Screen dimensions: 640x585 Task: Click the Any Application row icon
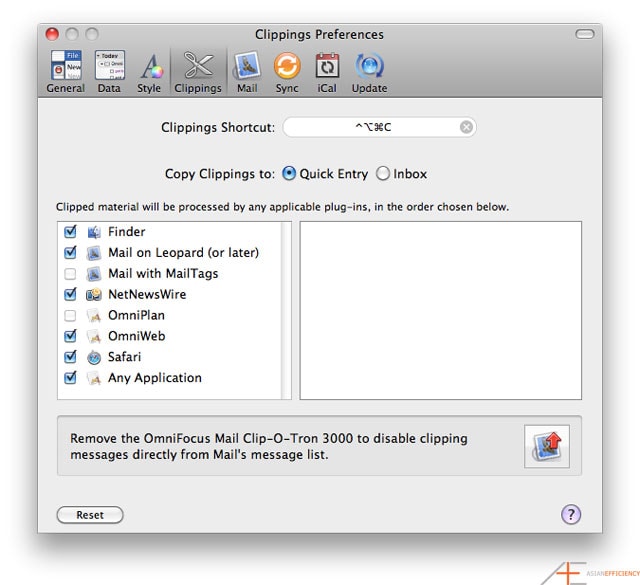coord(94,378)
